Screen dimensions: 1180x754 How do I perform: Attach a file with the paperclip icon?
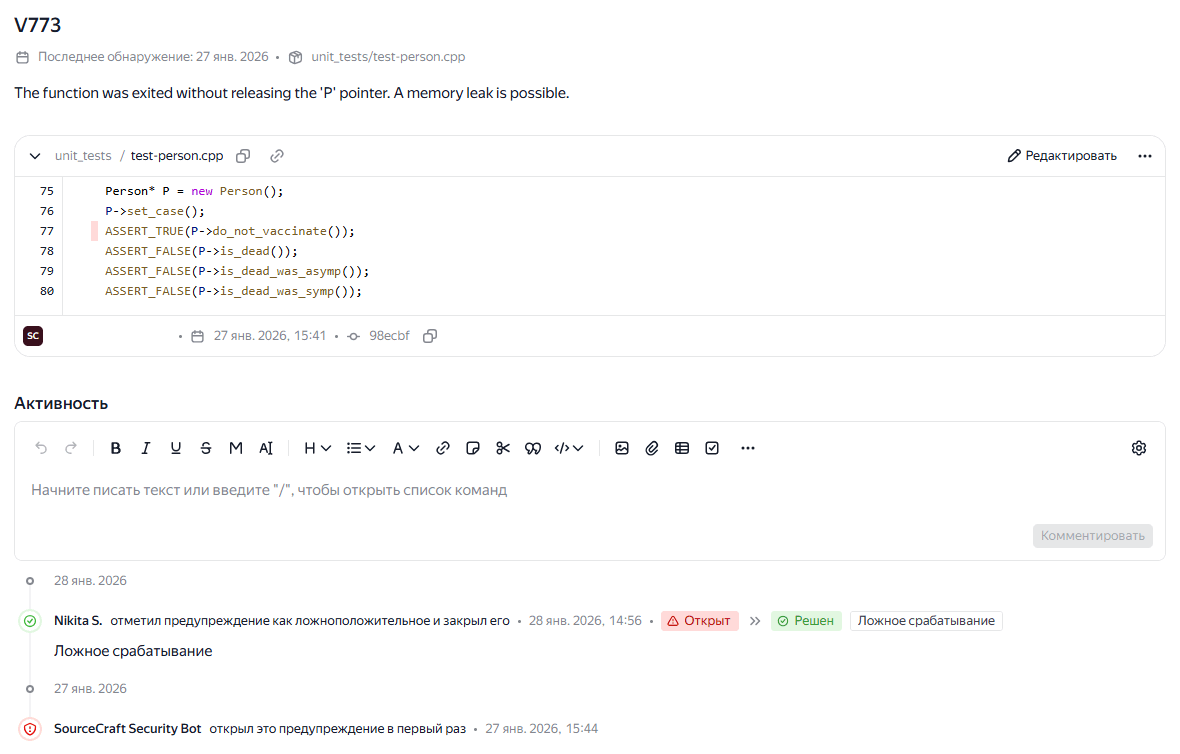click(x=652, y=448)
